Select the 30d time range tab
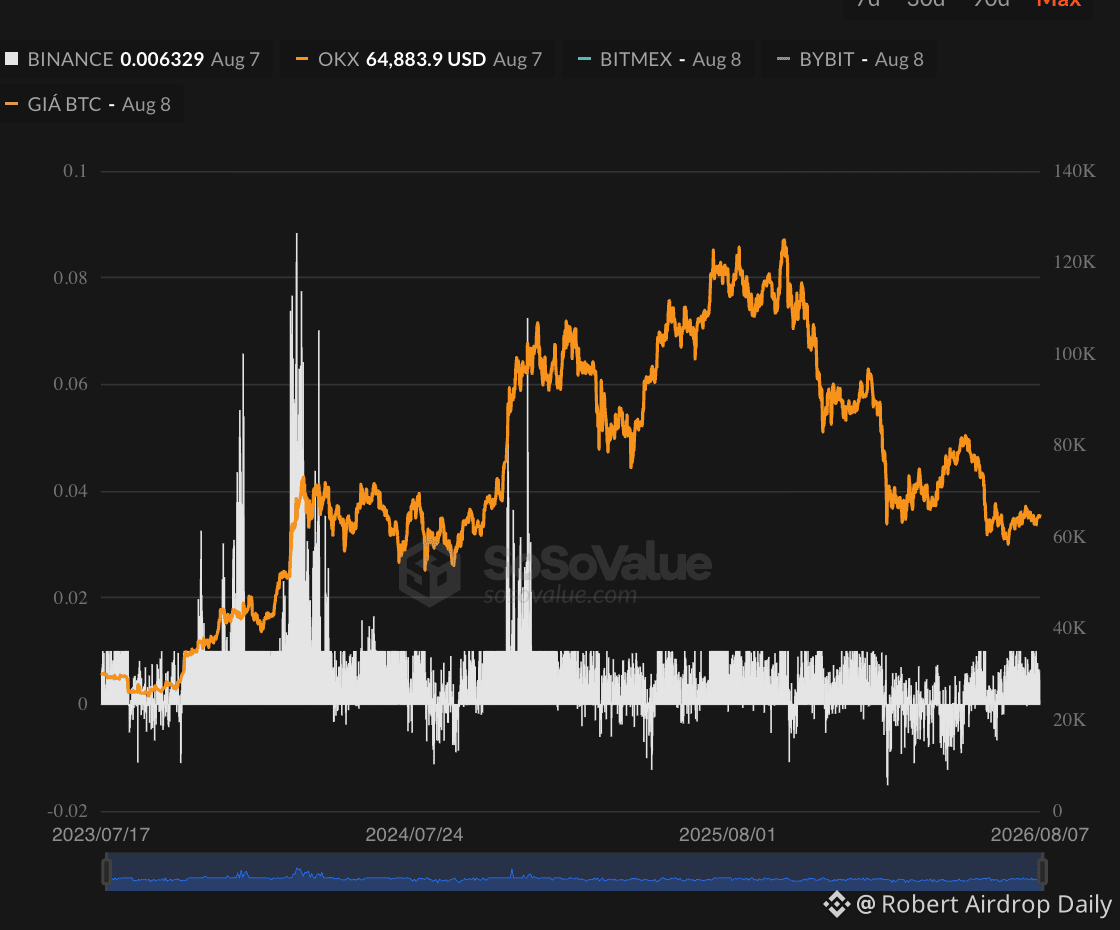1120x930 pixels. [x=926, y=4]
